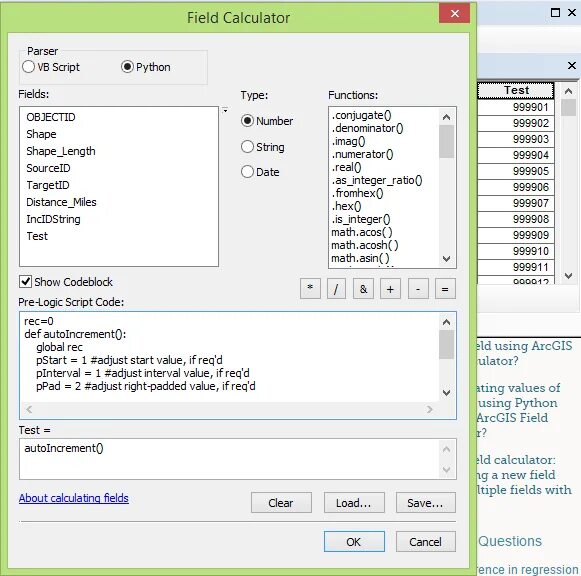Screen dimensions: 581x576
Task: Select table cell 999910
Action: (516, 251)
